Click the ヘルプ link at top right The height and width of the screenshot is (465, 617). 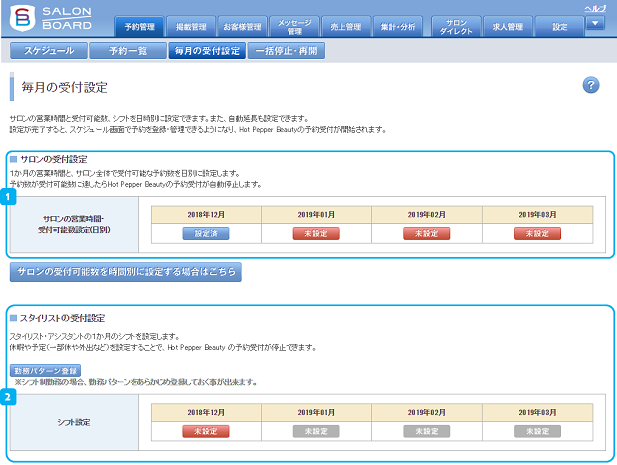[595, 7]
